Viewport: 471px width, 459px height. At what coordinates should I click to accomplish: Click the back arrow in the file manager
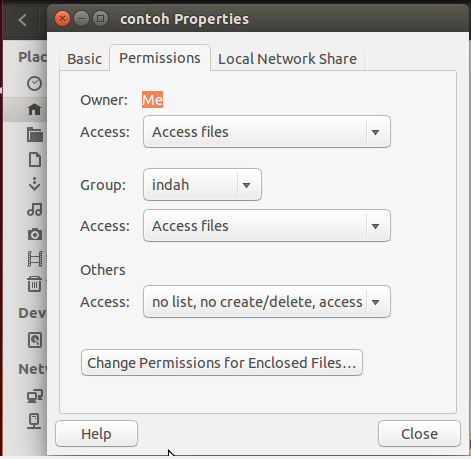tap(22, 20)
